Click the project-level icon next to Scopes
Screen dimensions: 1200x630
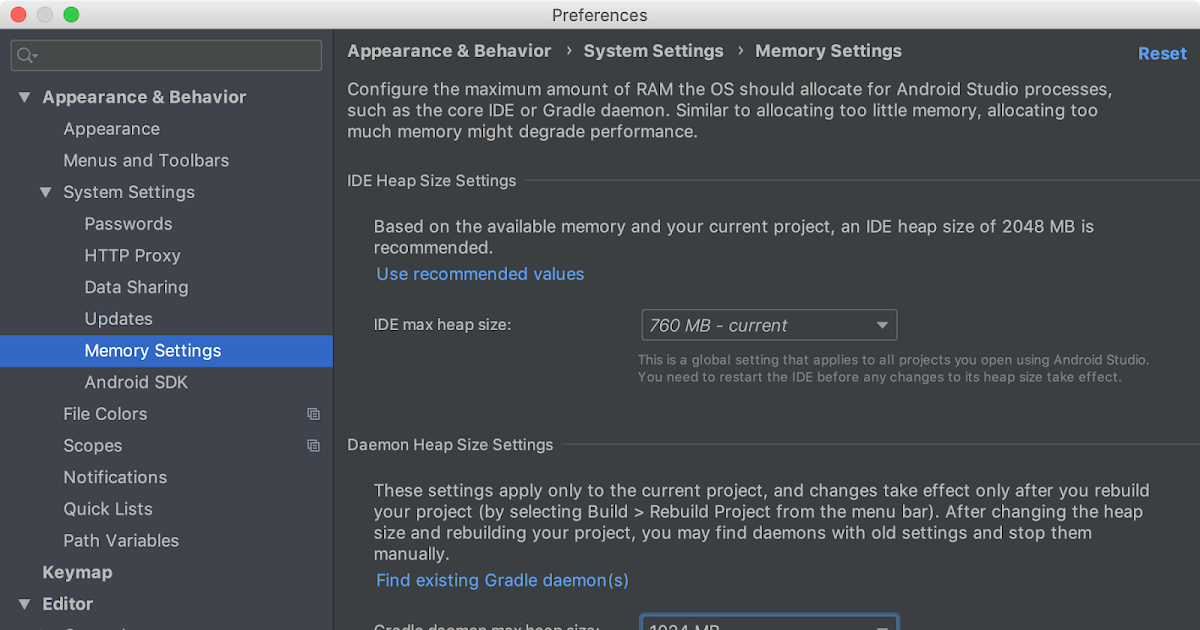coord(313,446)
